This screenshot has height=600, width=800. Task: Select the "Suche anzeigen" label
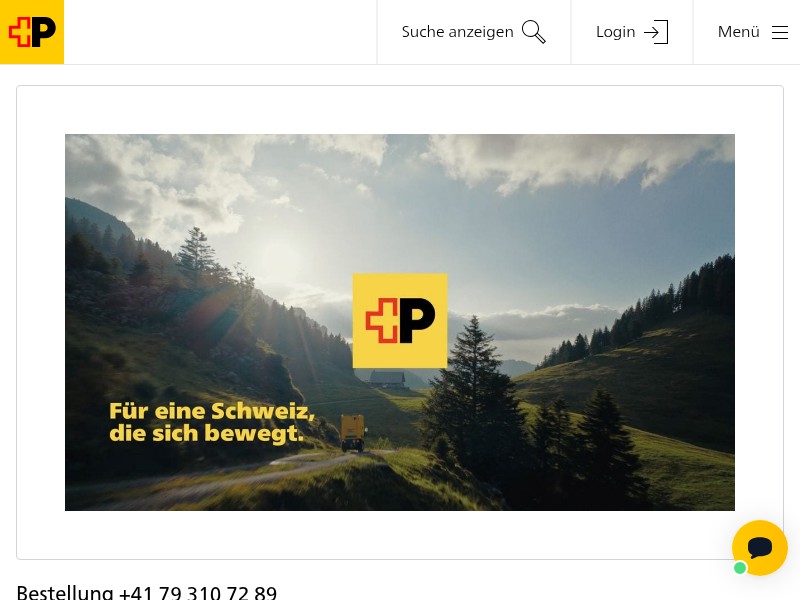tap(457, 32)
